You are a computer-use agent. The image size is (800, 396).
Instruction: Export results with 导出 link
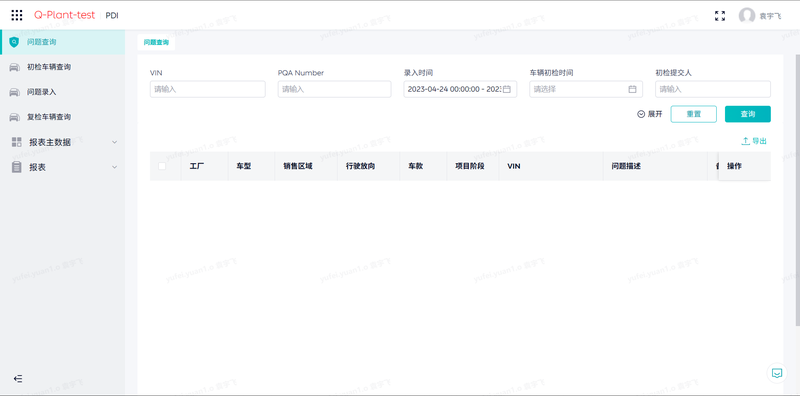[754, 141]
